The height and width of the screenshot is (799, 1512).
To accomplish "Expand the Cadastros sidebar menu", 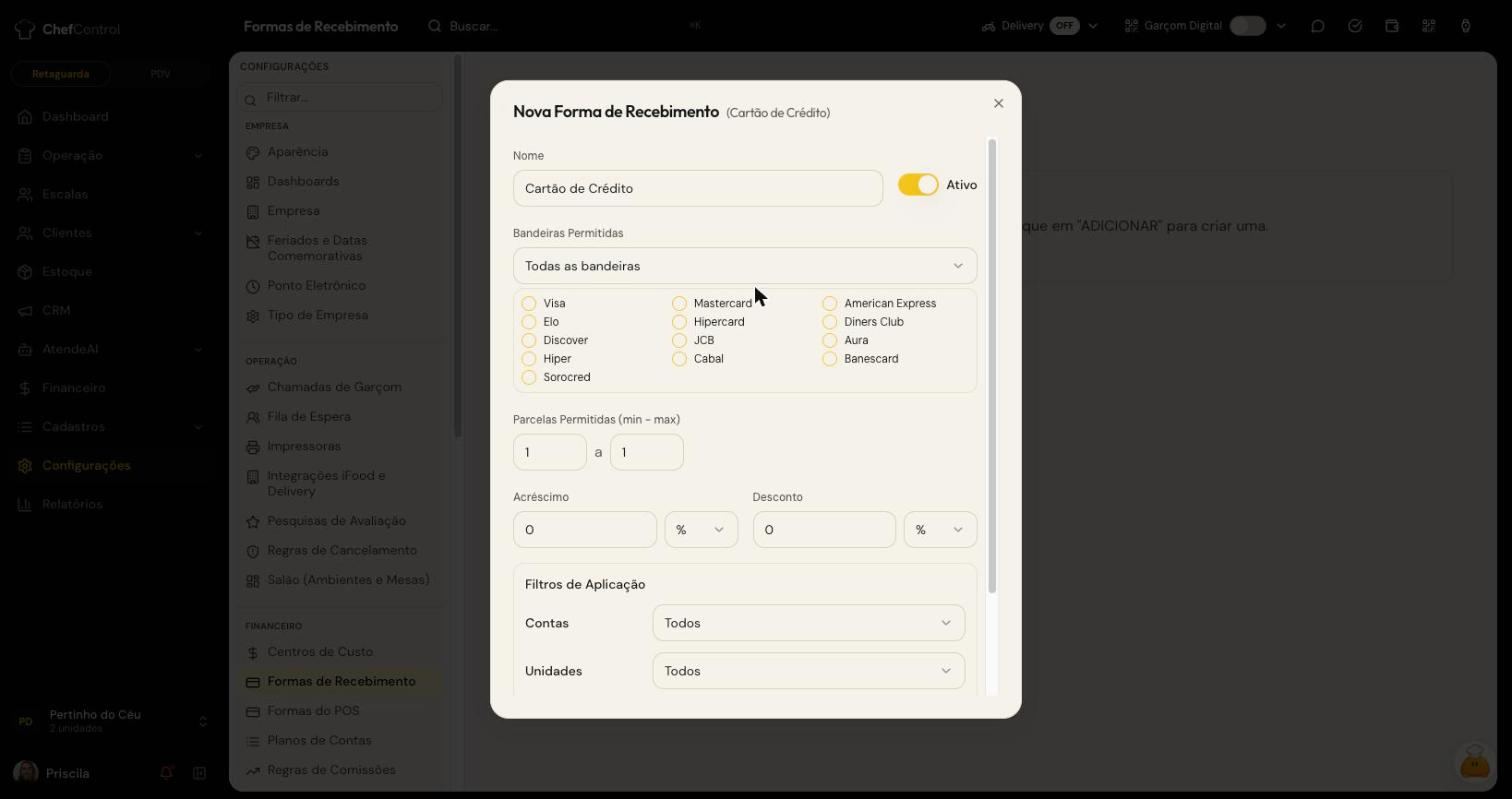I will click(x=110, y=427).
